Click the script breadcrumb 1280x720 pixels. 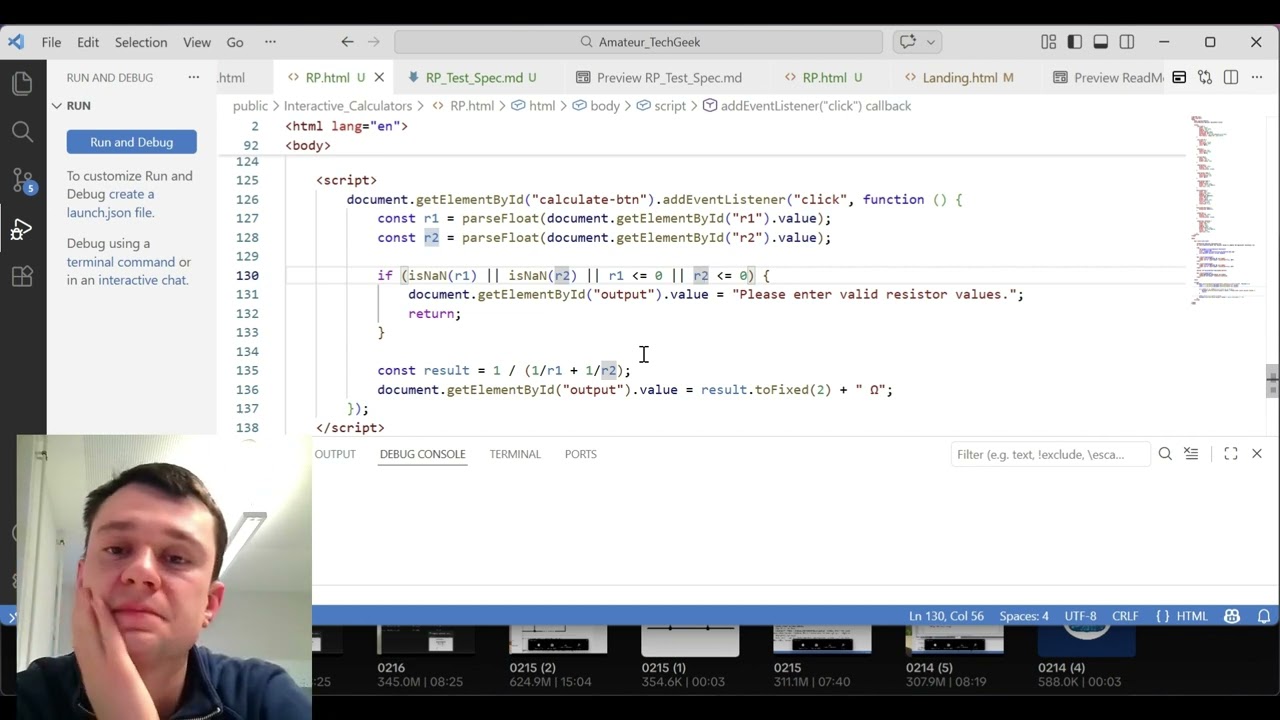coord(670,105)
